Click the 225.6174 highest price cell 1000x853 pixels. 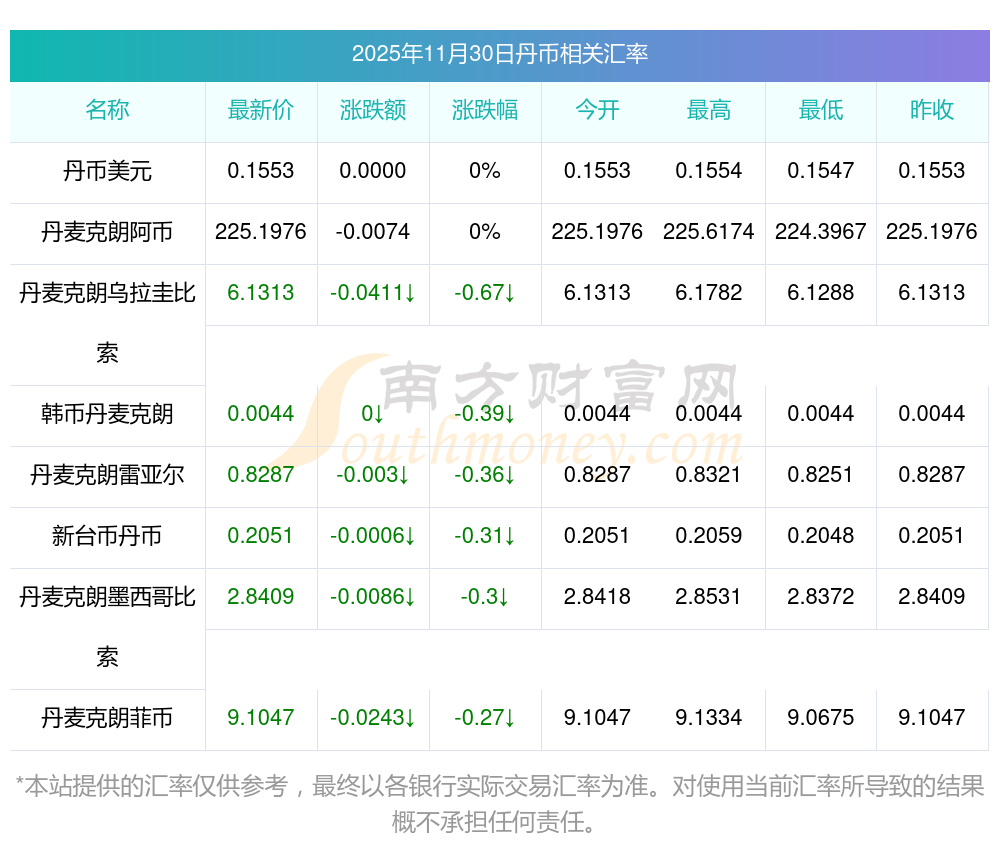click(x=709, y=232)
